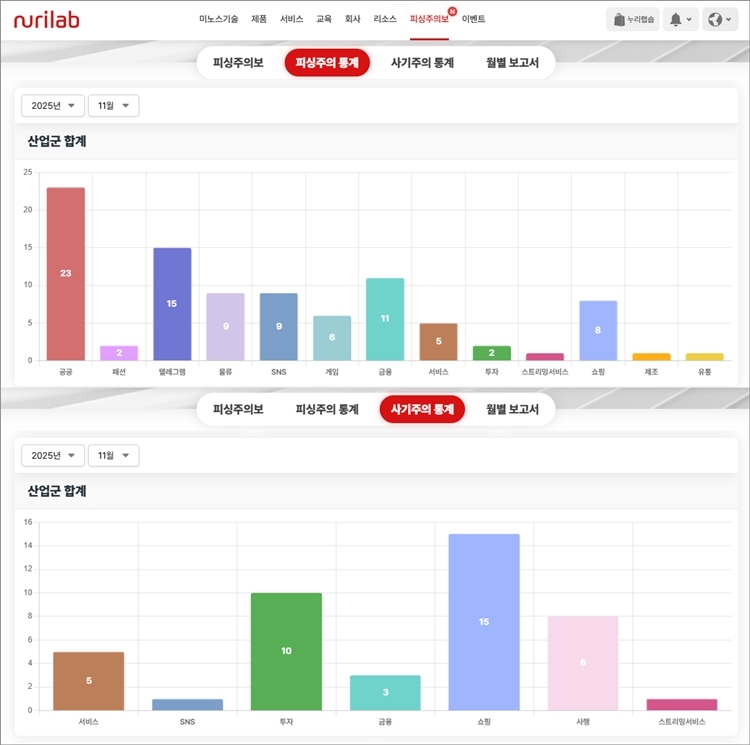Click the red highlighted 피싱주의 통계 tab
Viewport: 750px width, 745px height.
tap(327, 63)
